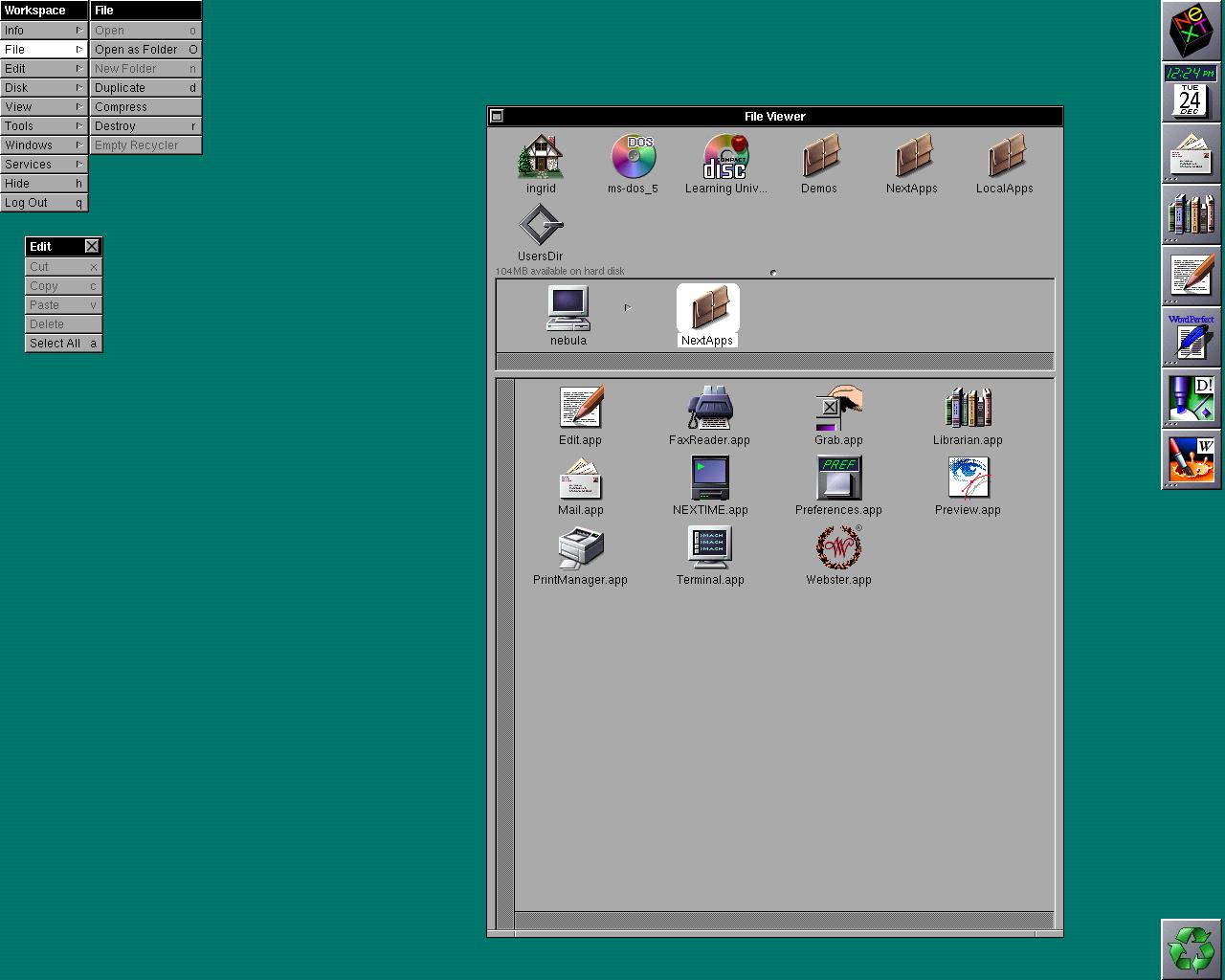Viewport: 1225px width, 980px height.
Task: Open the Terminal.app icon
Action: pyautogui.click(x=709, y=548)
